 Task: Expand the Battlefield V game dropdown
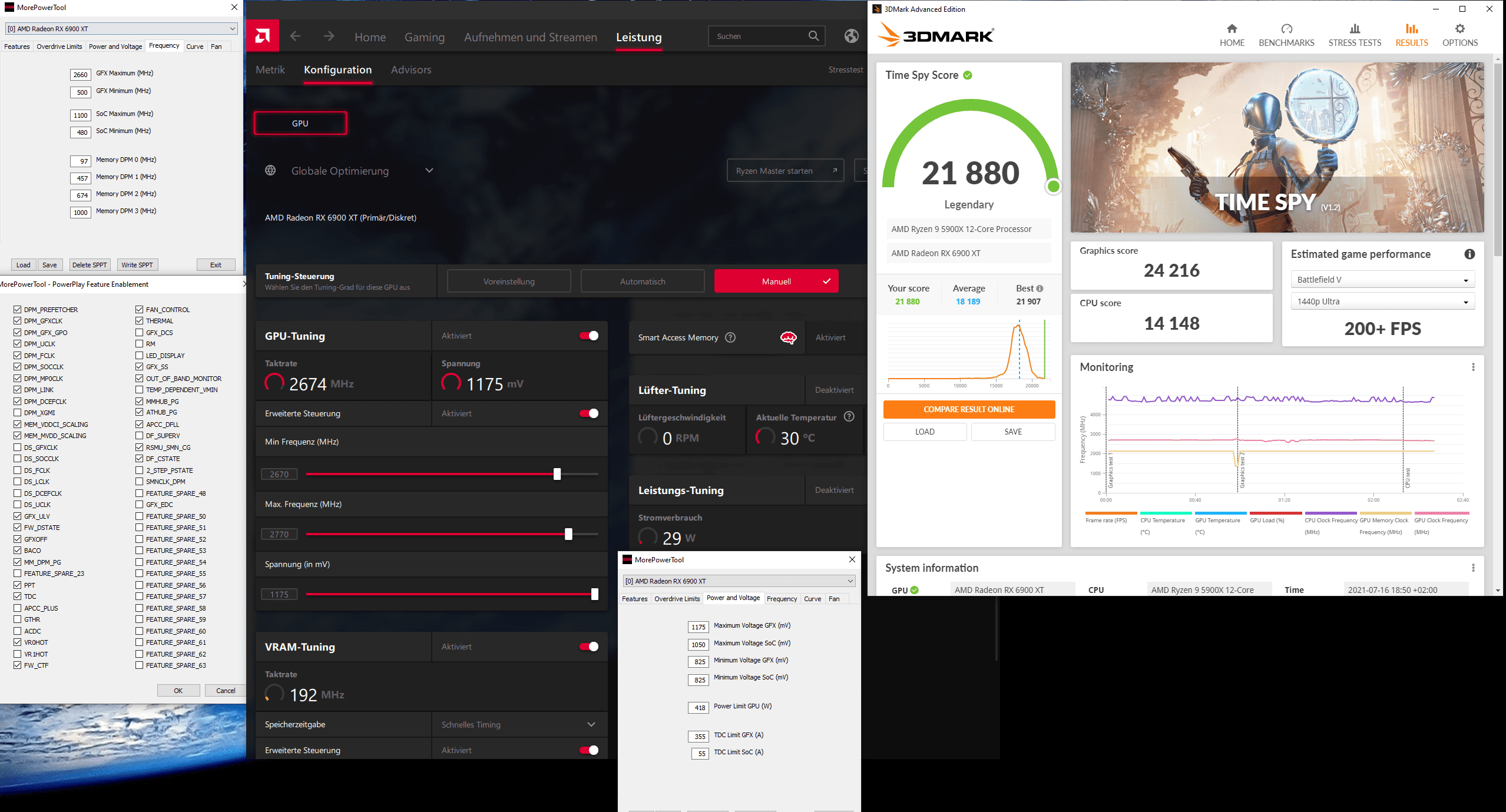1382,280
